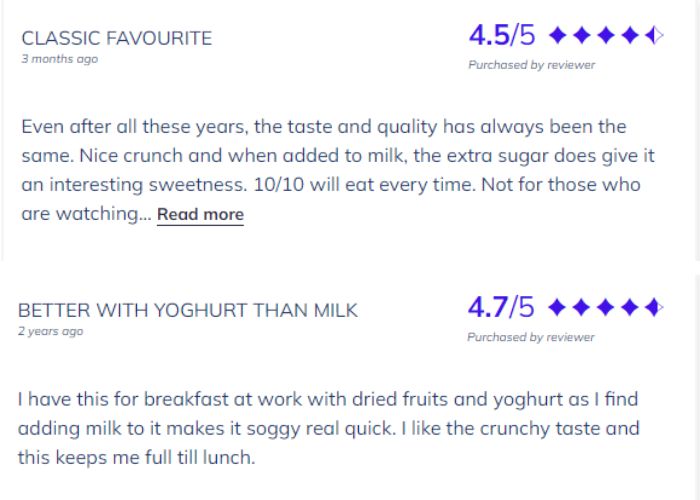700x500 pixels.
Task: Click the third star of the 4.7 rating
Action: click(606, 307)
